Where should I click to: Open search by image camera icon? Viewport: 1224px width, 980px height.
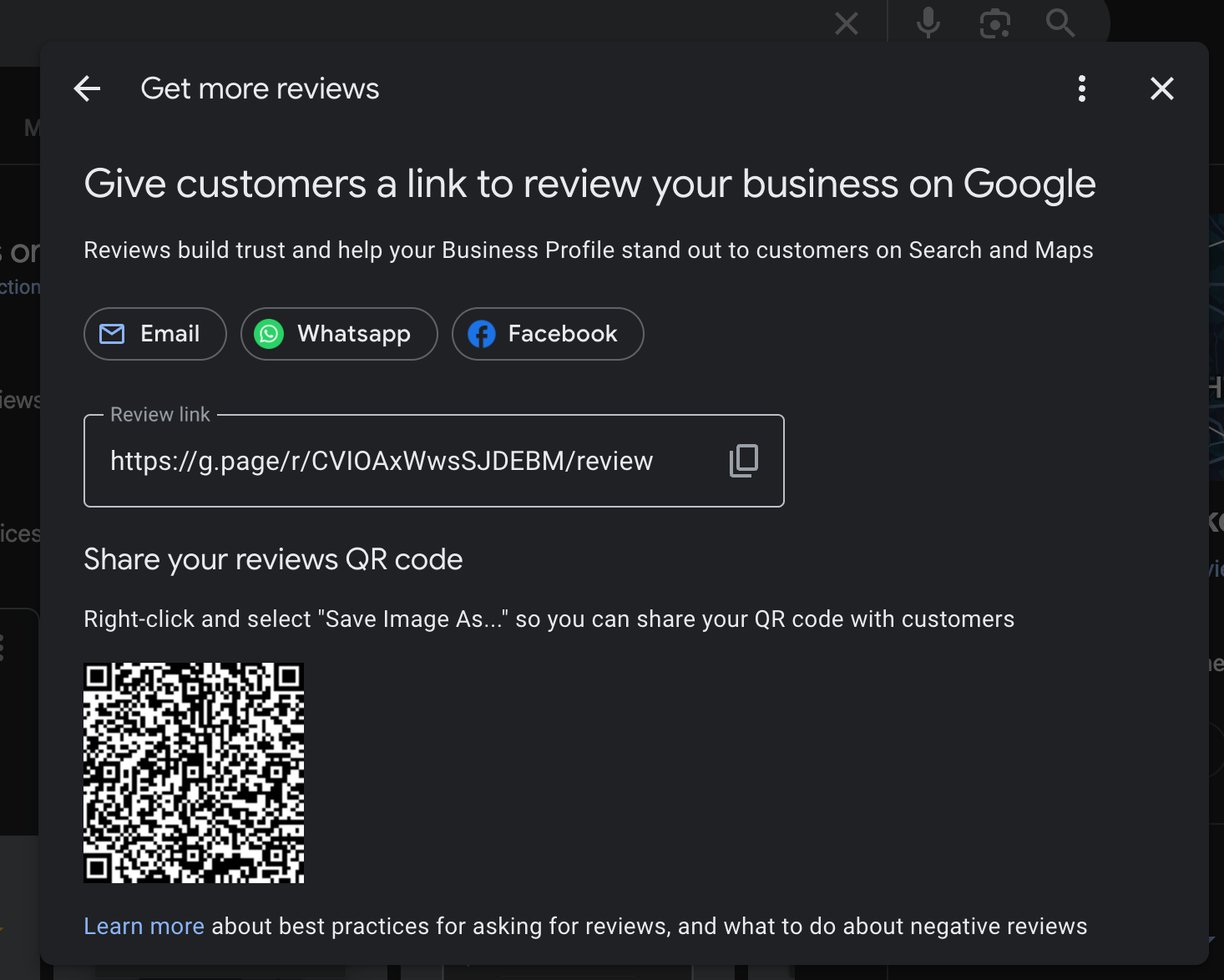[994, 23]
